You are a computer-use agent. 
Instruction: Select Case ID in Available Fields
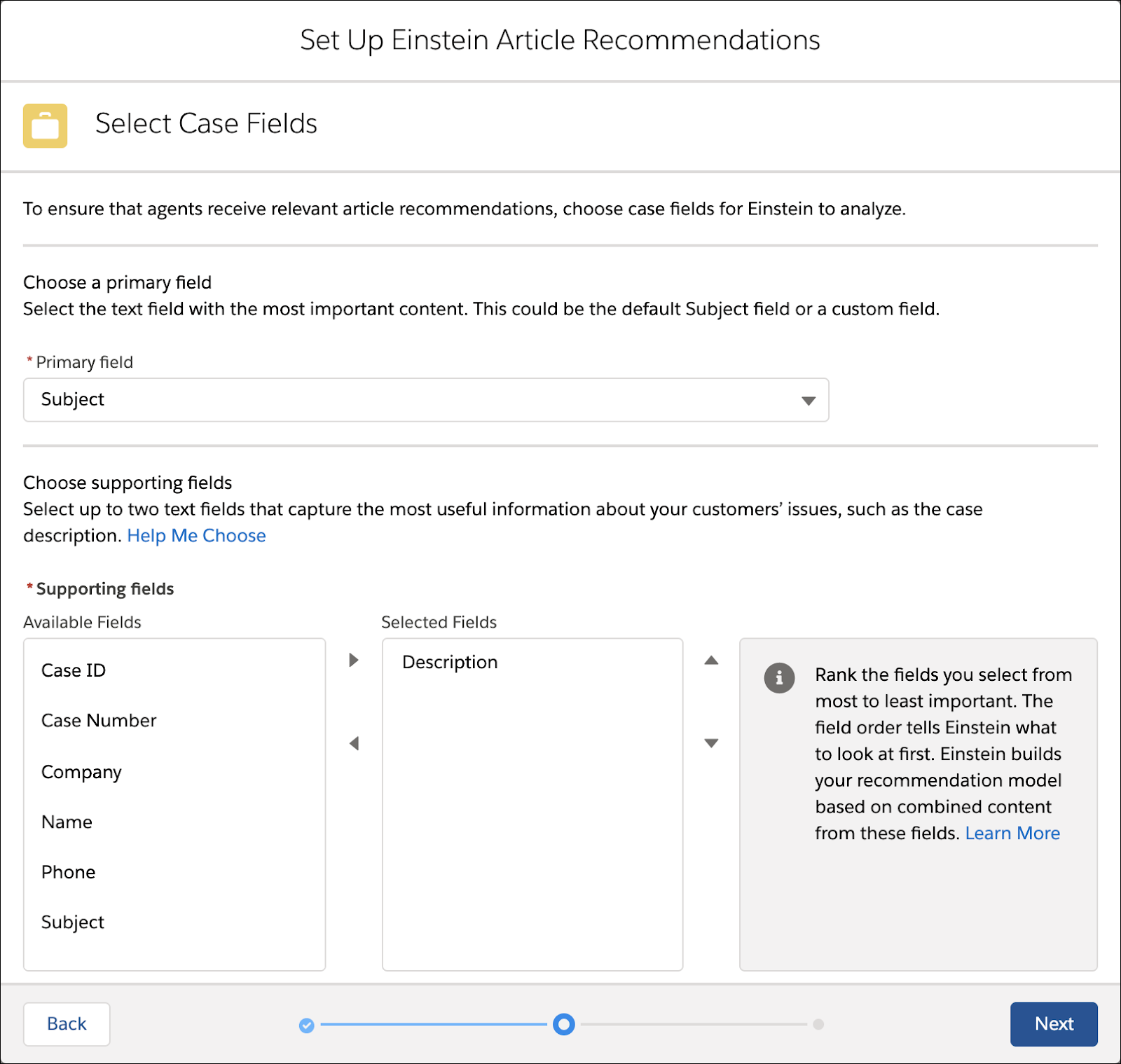point(74,670)
